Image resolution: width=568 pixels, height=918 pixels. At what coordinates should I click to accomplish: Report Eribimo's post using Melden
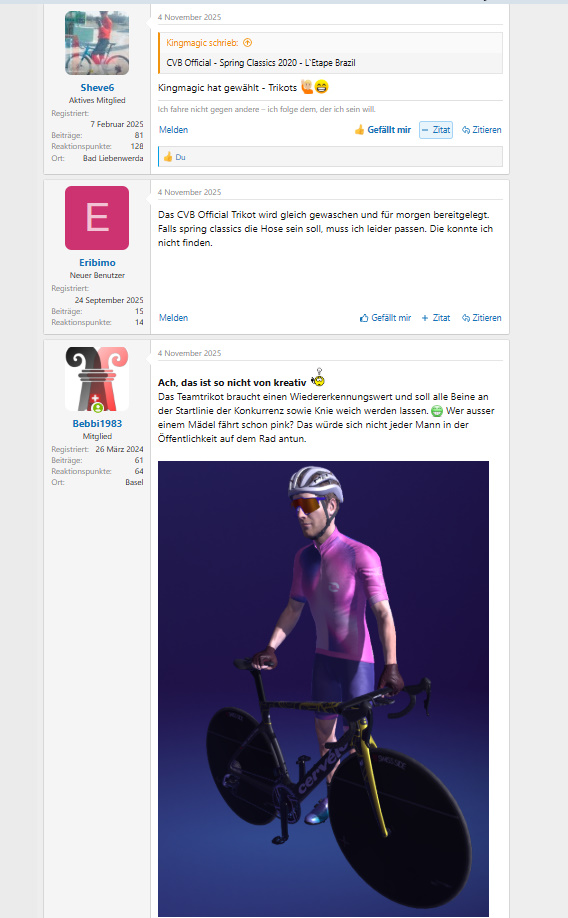coord(173,318)
